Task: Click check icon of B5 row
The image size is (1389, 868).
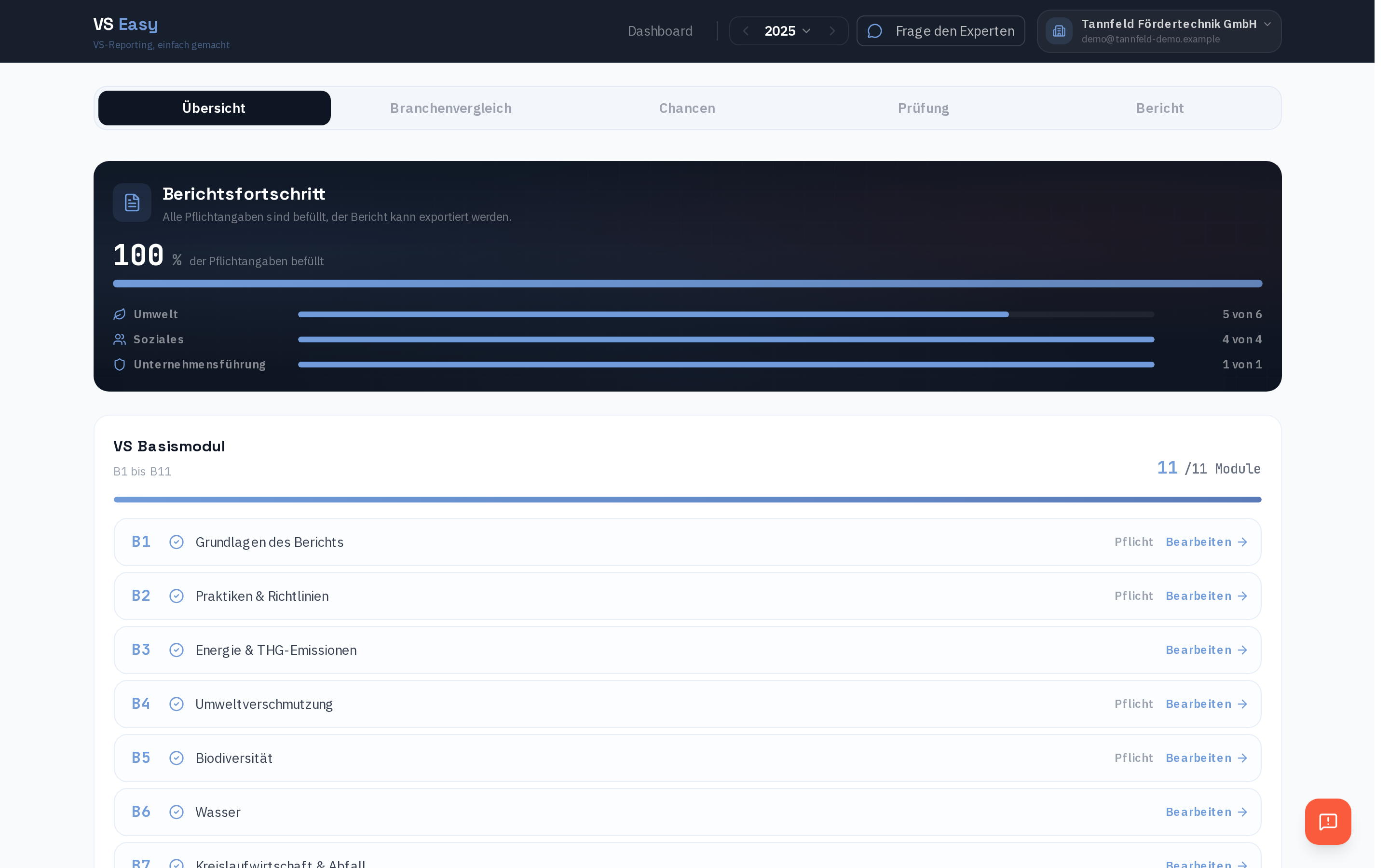Action: click(176, 758)
